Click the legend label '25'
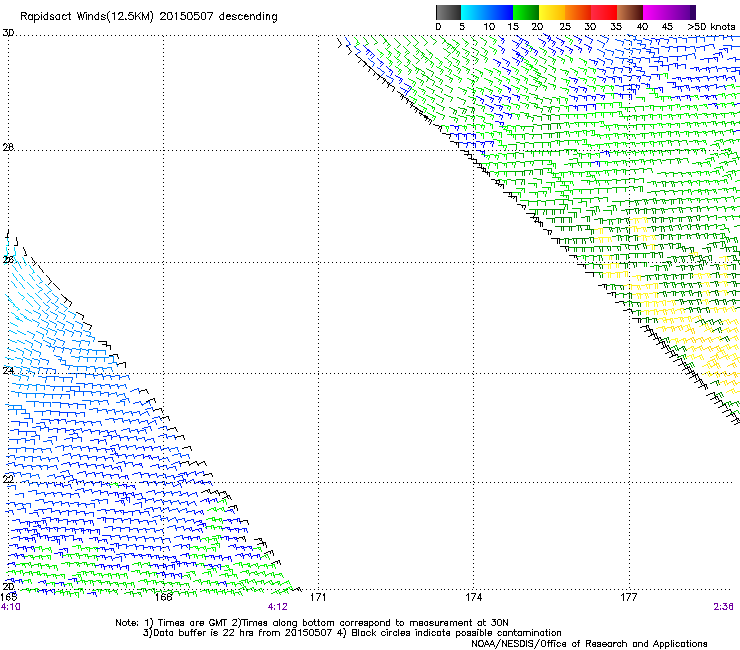Viewport: 740px width, 650px height. (x=565, y=27)
